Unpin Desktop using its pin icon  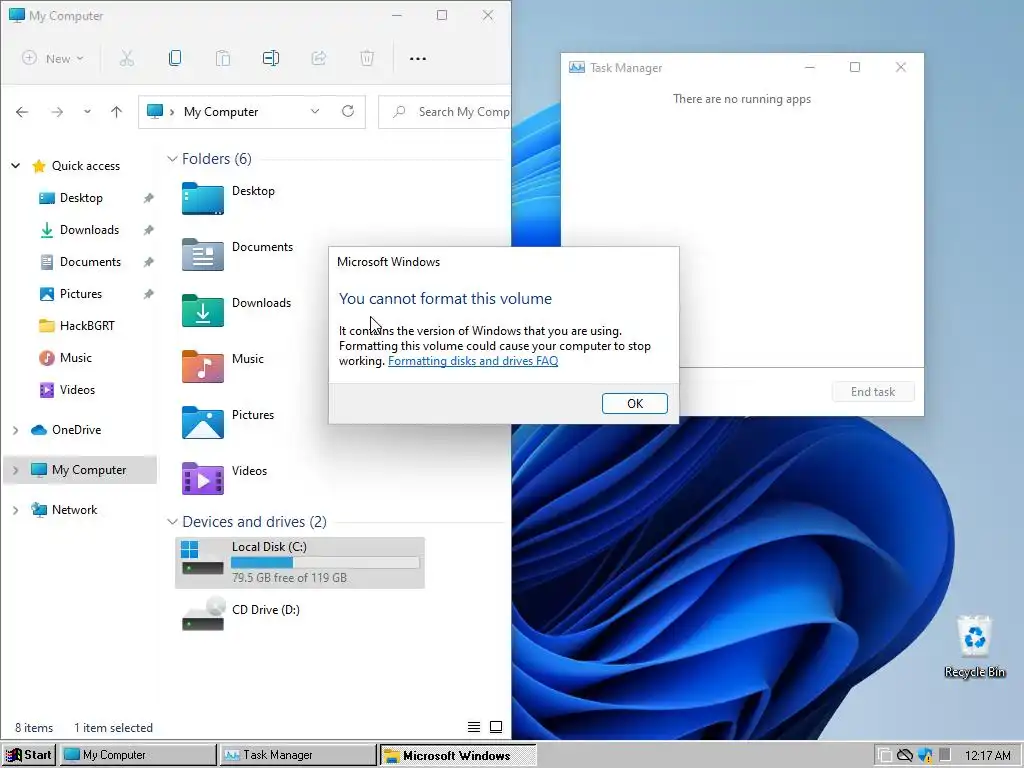point(148,198)
